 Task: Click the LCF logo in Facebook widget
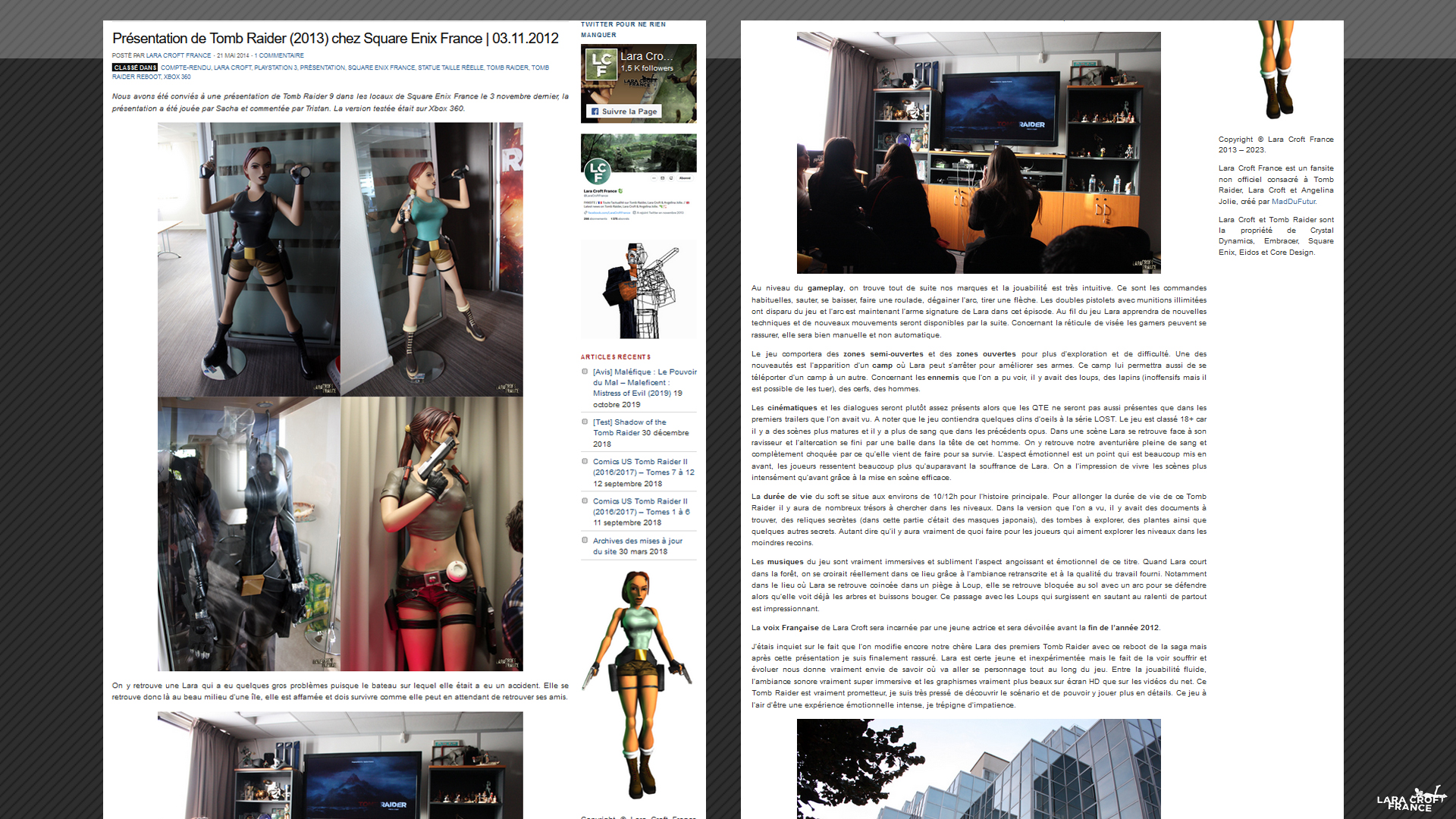(601, 64)
